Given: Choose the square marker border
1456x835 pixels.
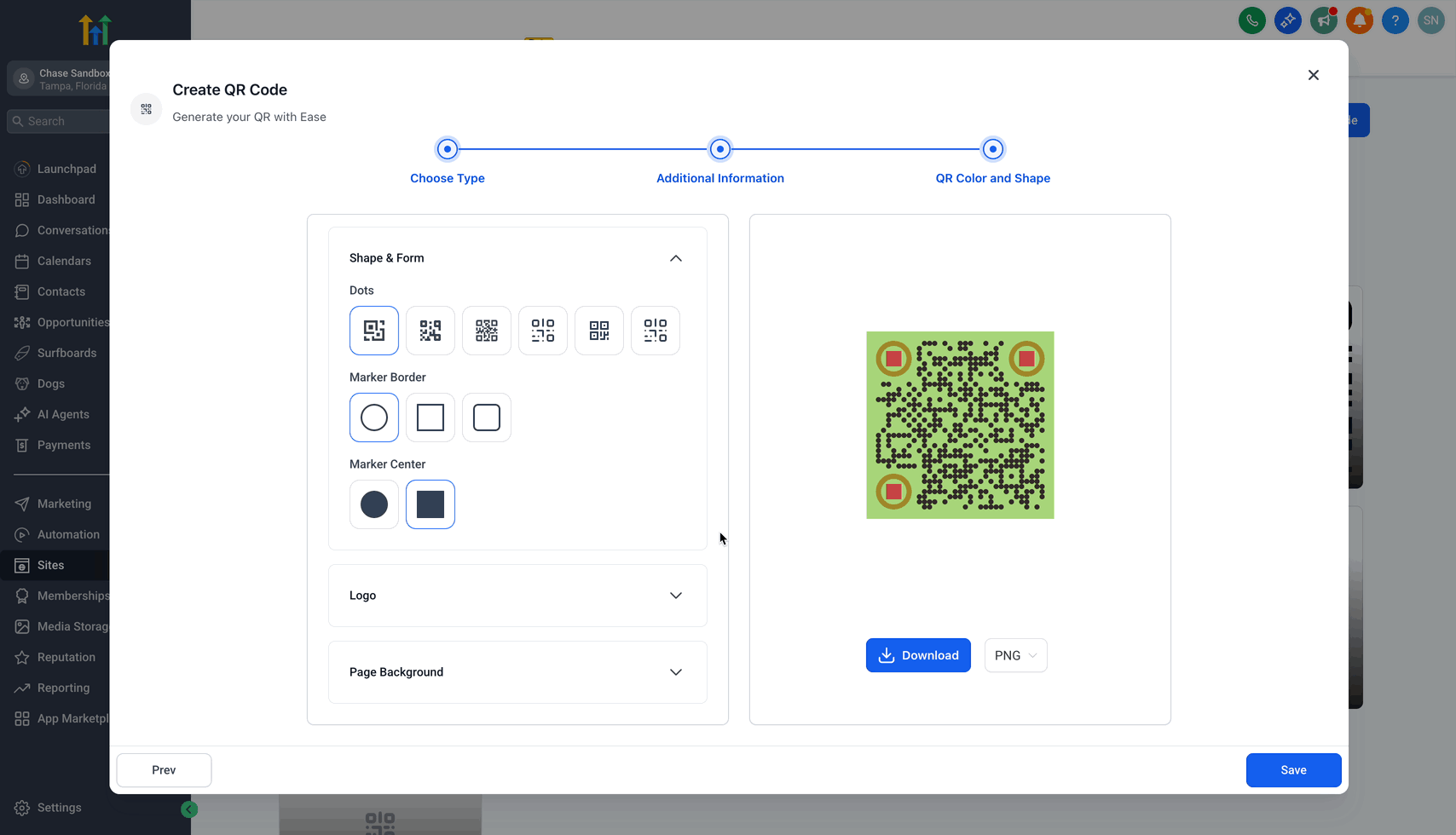Looking at the screenshot, I should (430, 417).
